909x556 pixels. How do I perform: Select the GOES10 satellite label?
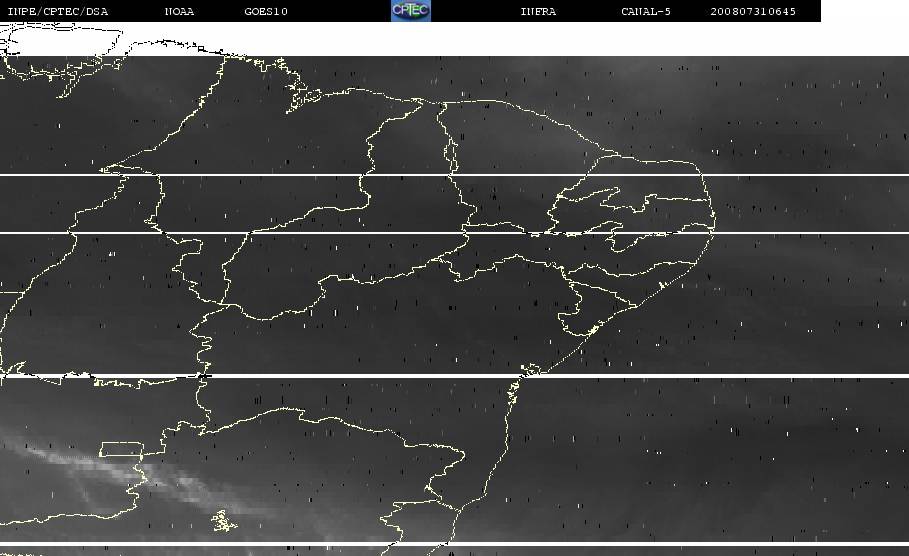coord(266,12)
